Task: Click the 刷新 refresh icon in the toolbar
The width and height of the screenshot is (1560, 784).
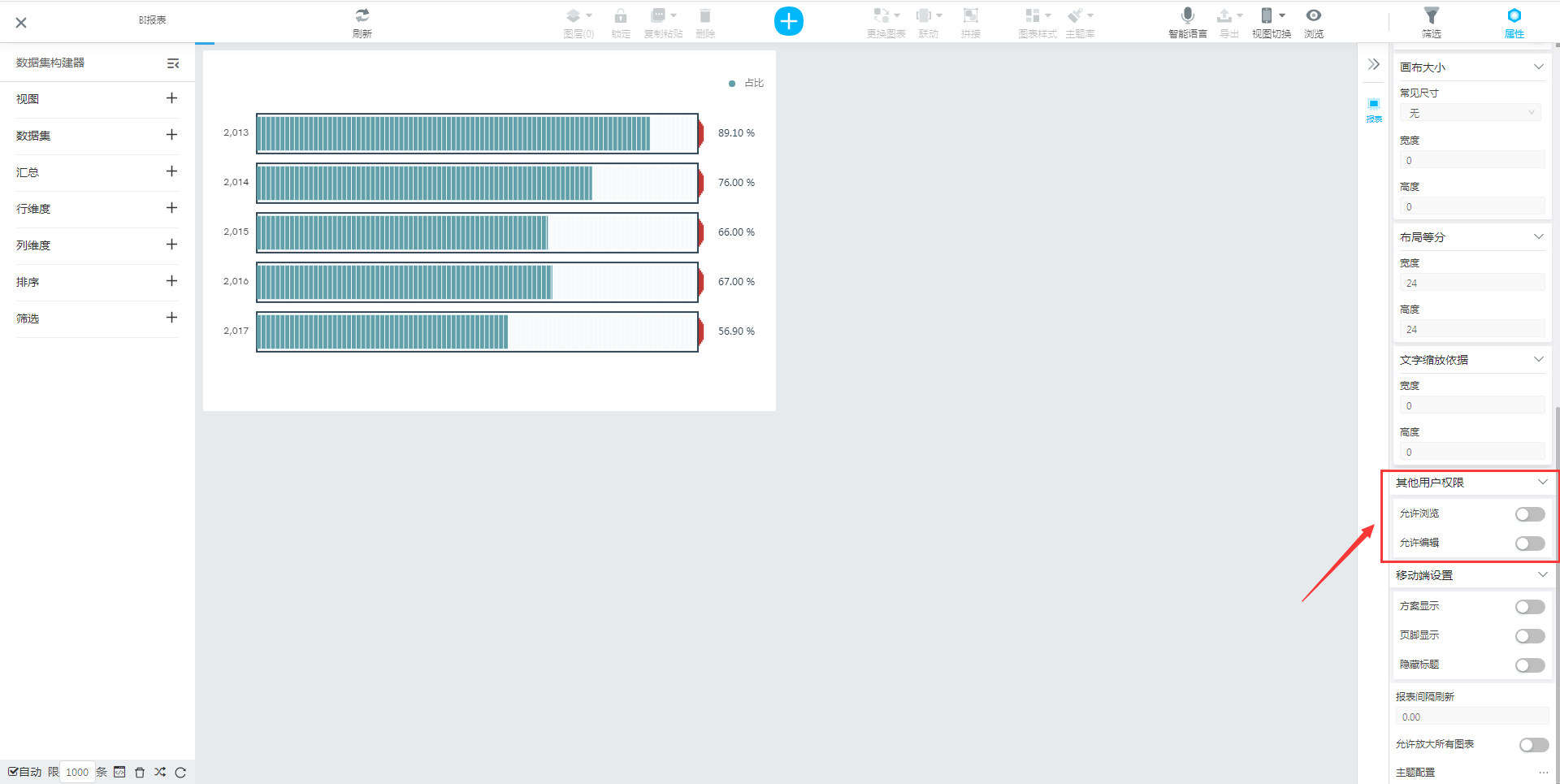Action: point(362,15)
